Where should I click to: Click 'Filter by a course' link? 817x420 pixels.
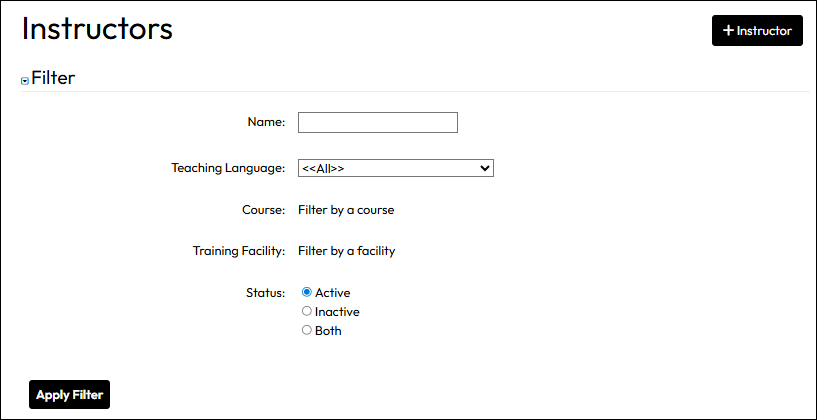coord(346,210)
